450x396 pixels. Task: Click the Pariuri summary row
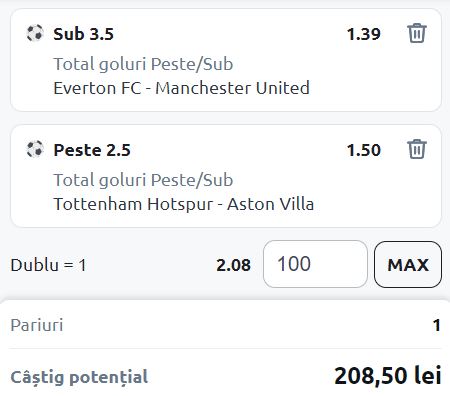(225, 325)
